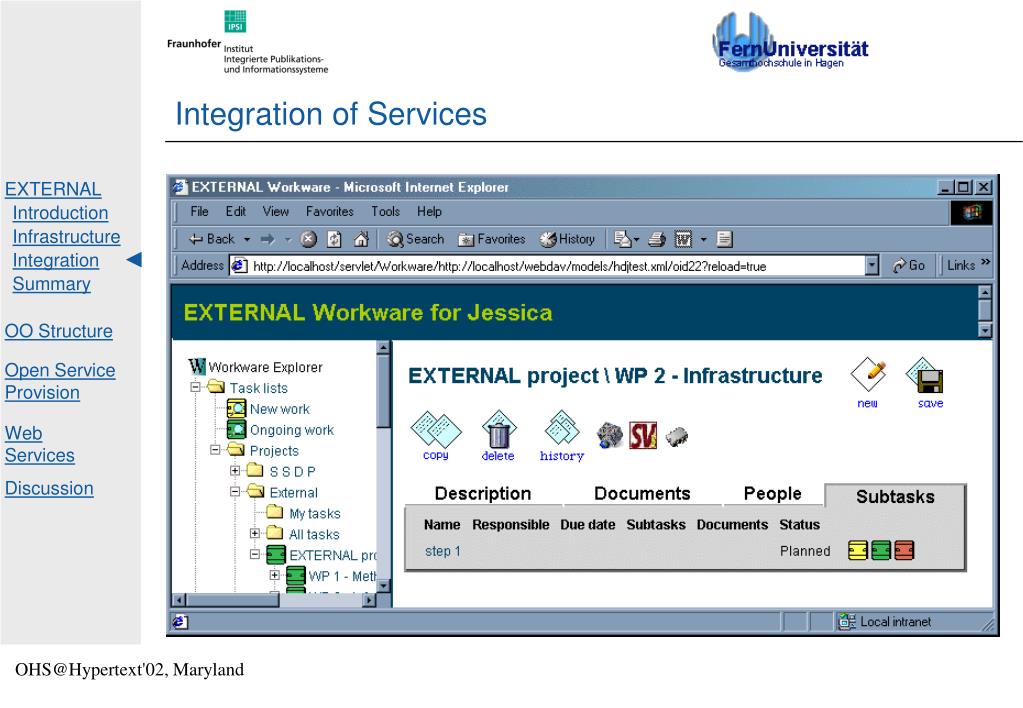Click the Edit with Word toolbar icon
1023x708 pixels.
coord(683,239)
